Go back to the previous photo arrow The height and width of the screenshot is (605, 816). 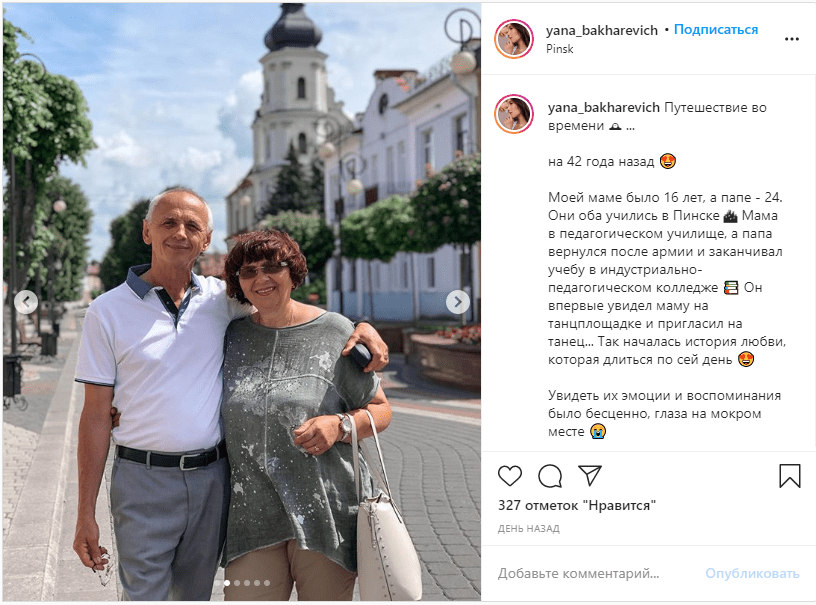26,302
